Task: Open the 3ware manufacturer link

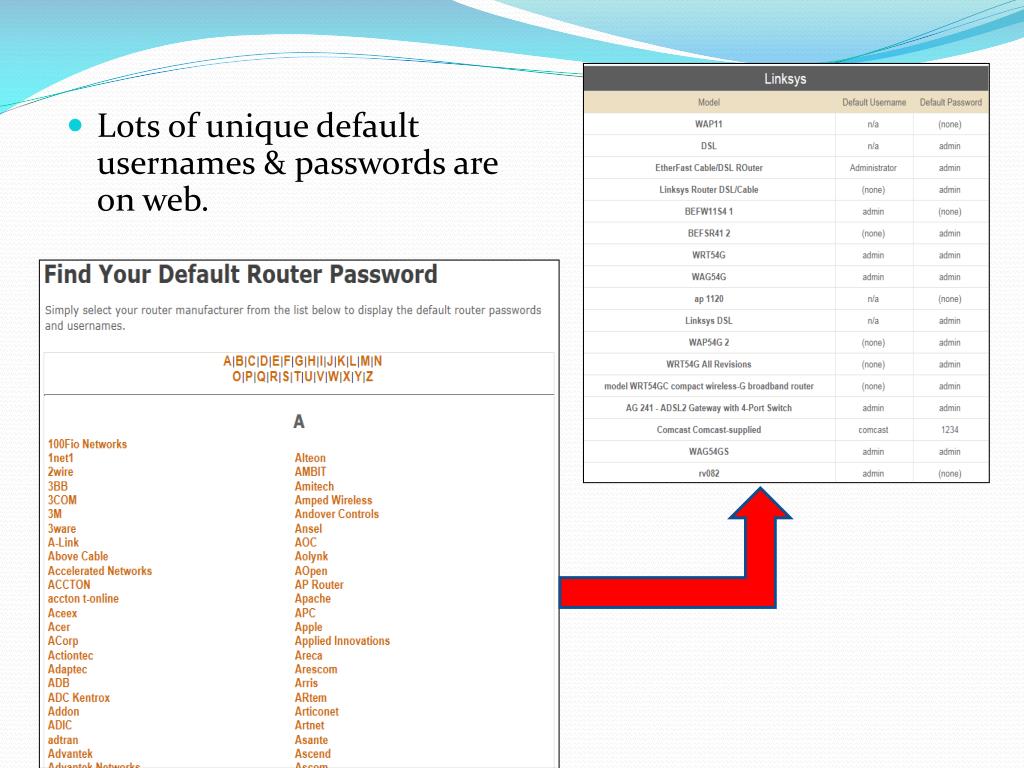Action: (x=62, y=529)
